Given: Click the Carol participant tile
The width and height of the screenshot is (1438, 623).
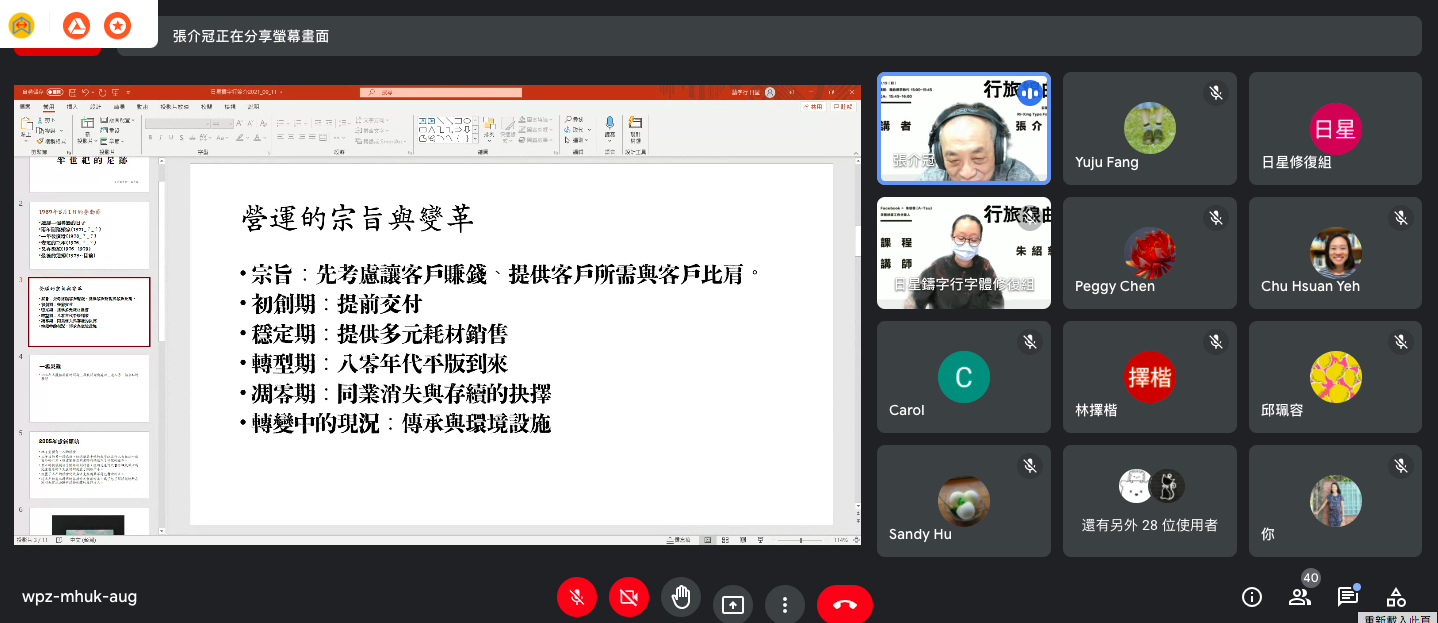Looking at the screenshot, I should pyautogui.click(x=963, y=376).
